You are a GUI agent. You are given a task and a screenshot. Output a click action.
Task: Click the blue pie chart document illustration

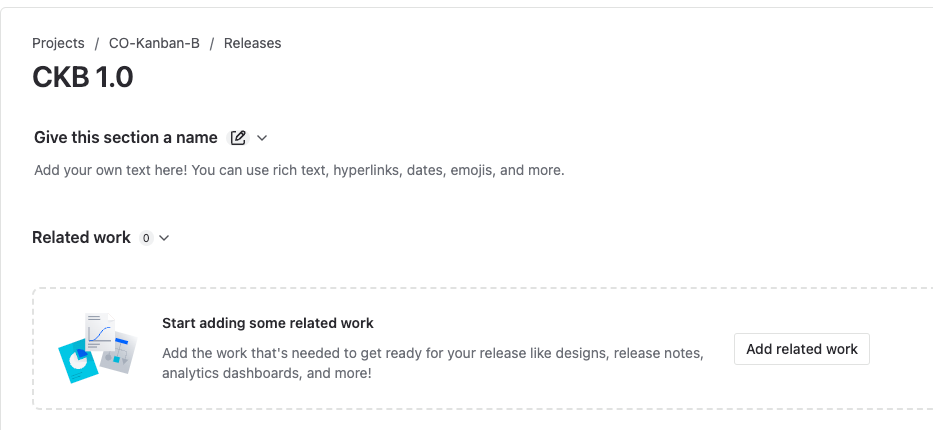(78, 362)
